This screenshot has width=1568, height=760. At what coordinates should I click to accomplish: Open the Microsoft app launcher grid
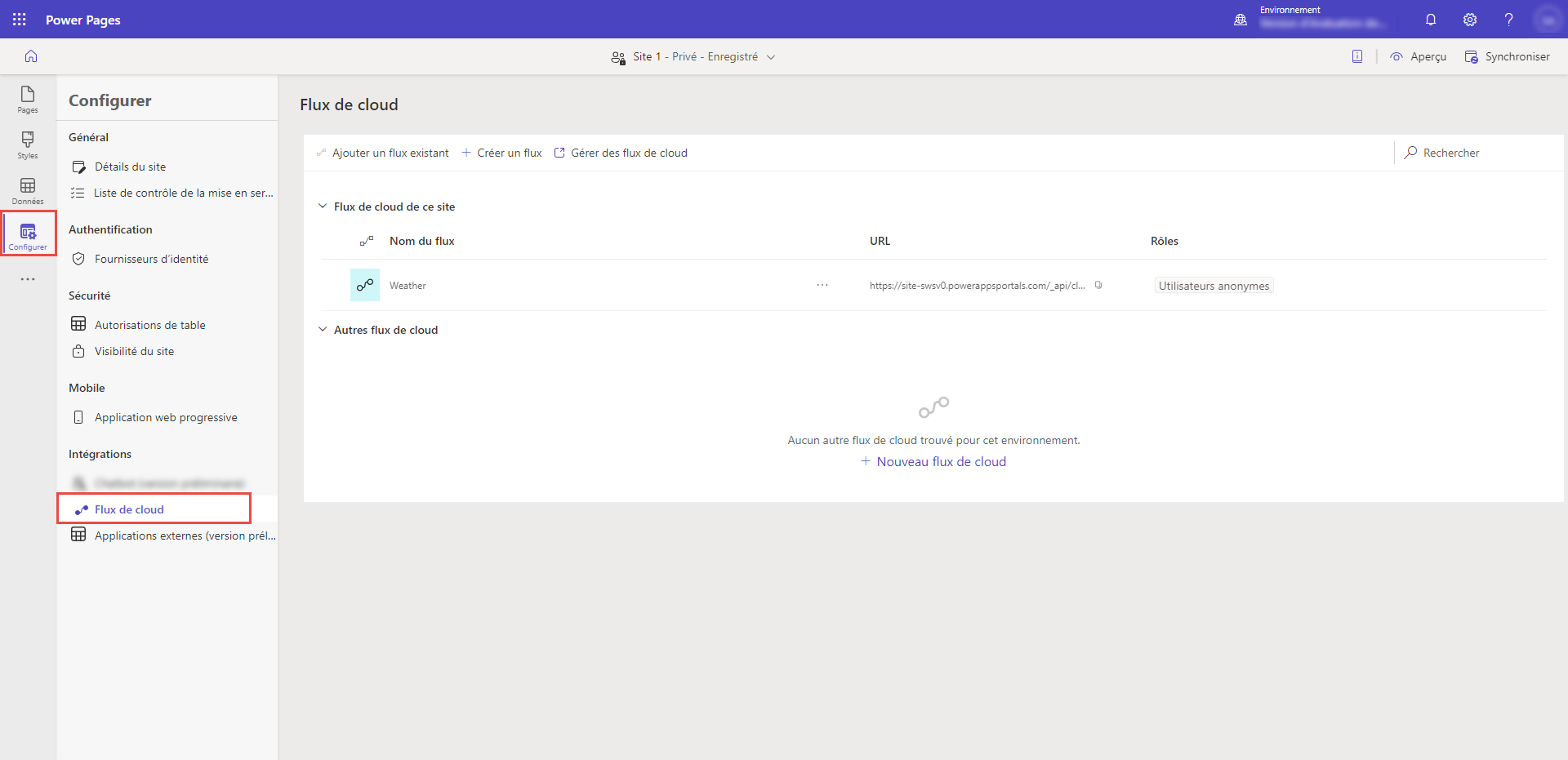(x=18, y=19)
